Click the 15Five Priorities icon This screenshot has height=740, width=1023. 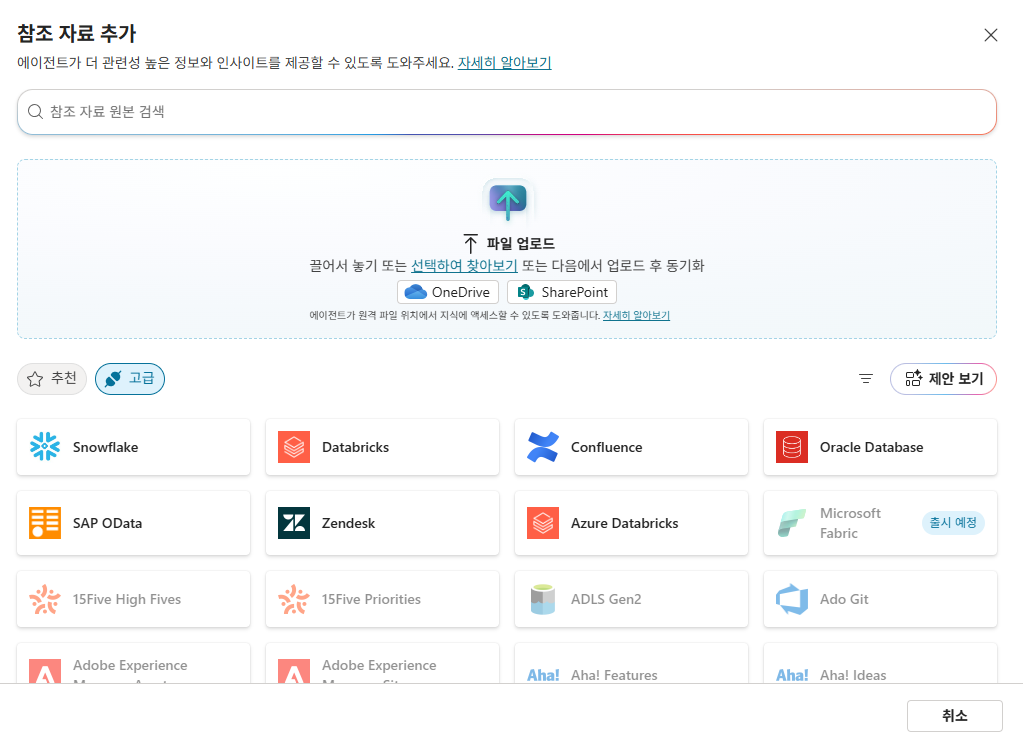tap(294, 599)
